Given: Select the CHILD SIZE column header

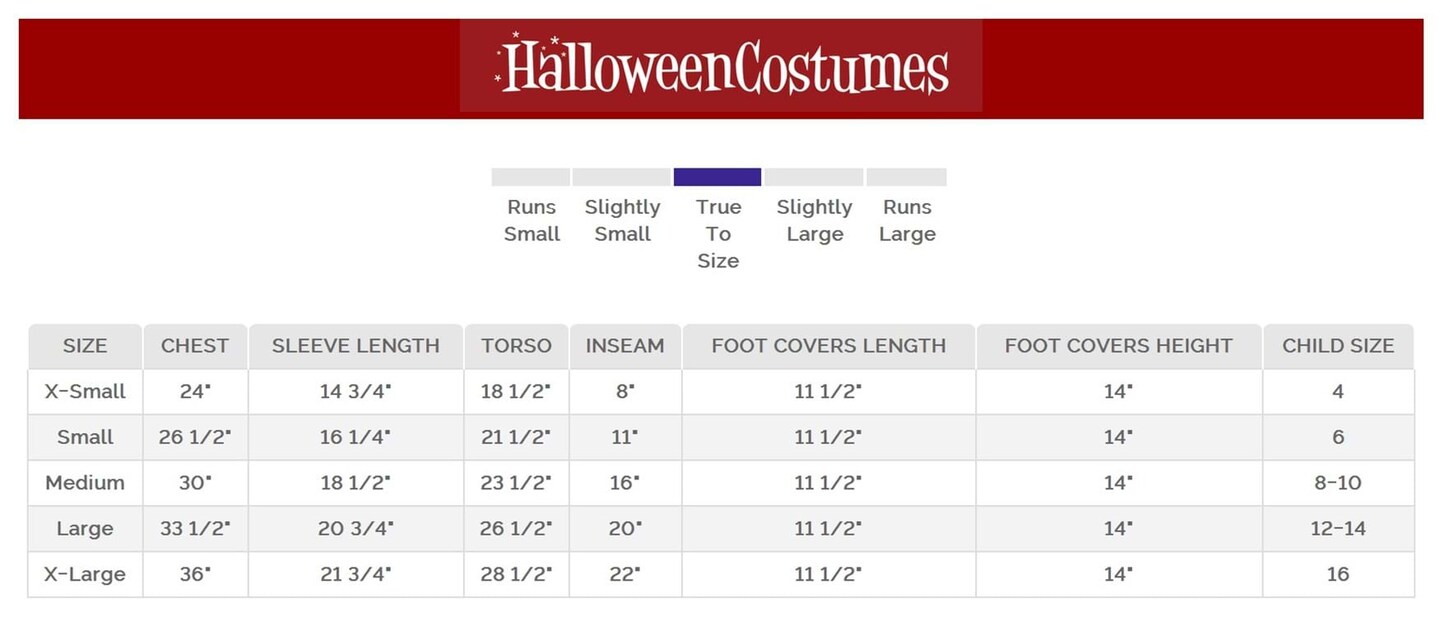Looking at the screenshot, I should click(x=1338, y=346).
